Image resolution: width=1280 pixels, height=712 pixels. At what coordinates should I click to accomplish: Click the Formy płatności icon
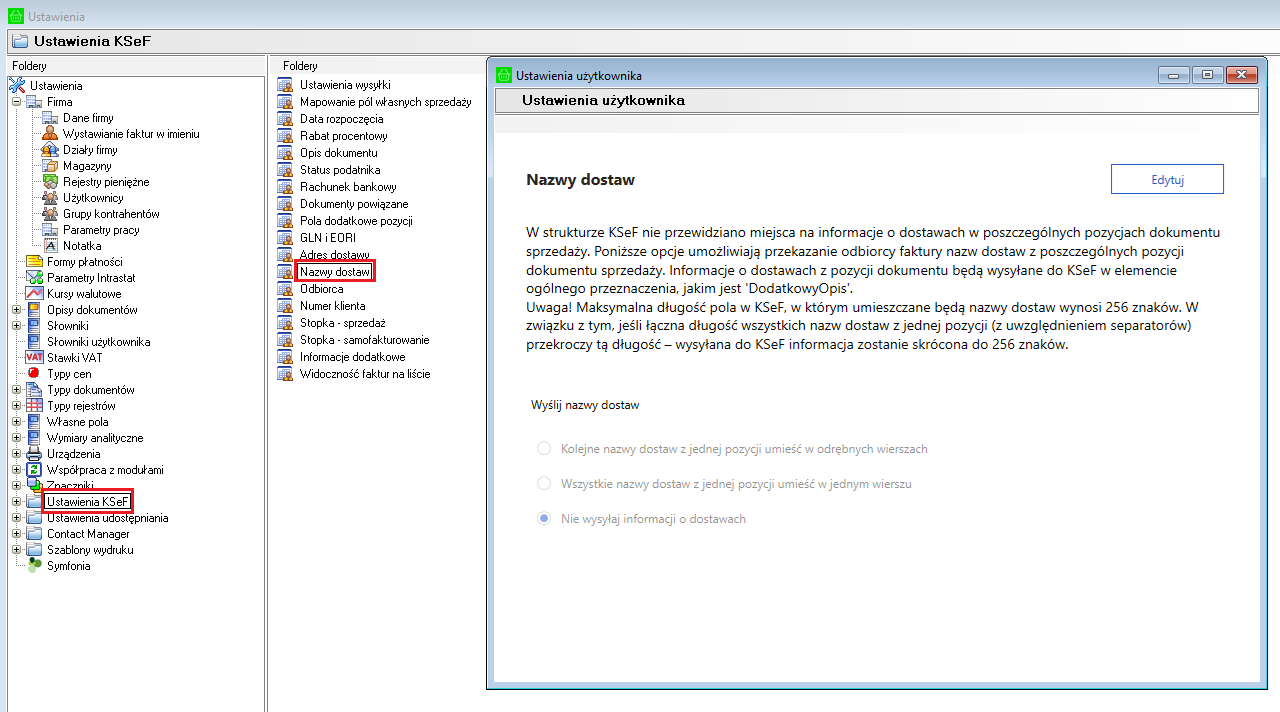[x=34, y=262]
